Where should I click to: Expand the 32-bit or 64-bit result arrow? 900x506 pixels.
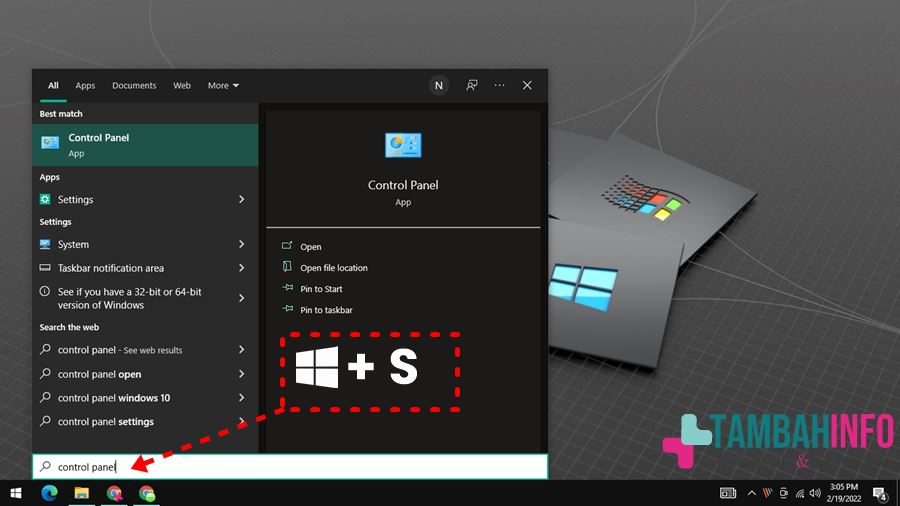click(x=242, y=298)
